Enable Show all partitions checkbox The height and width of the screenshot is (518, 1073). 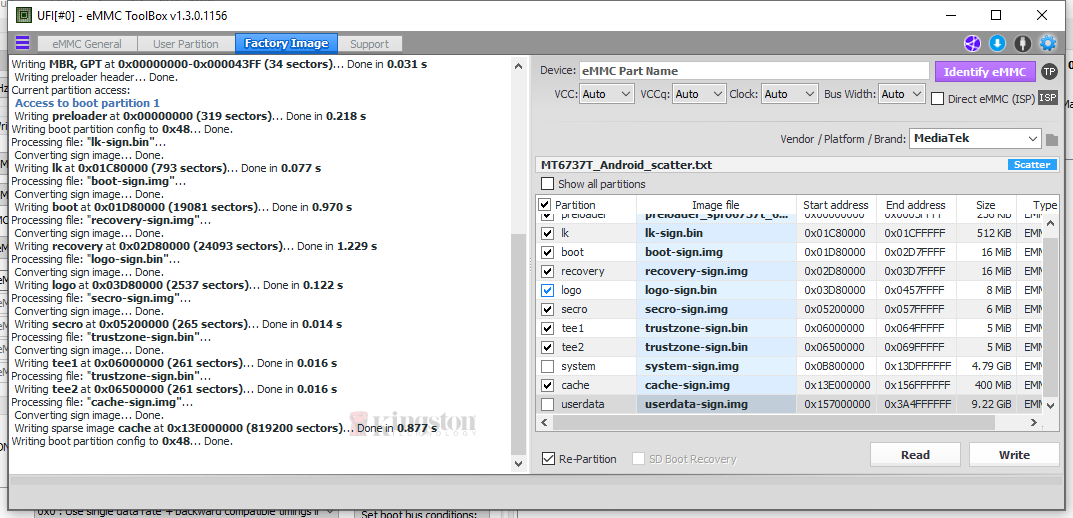click(547, 183)
